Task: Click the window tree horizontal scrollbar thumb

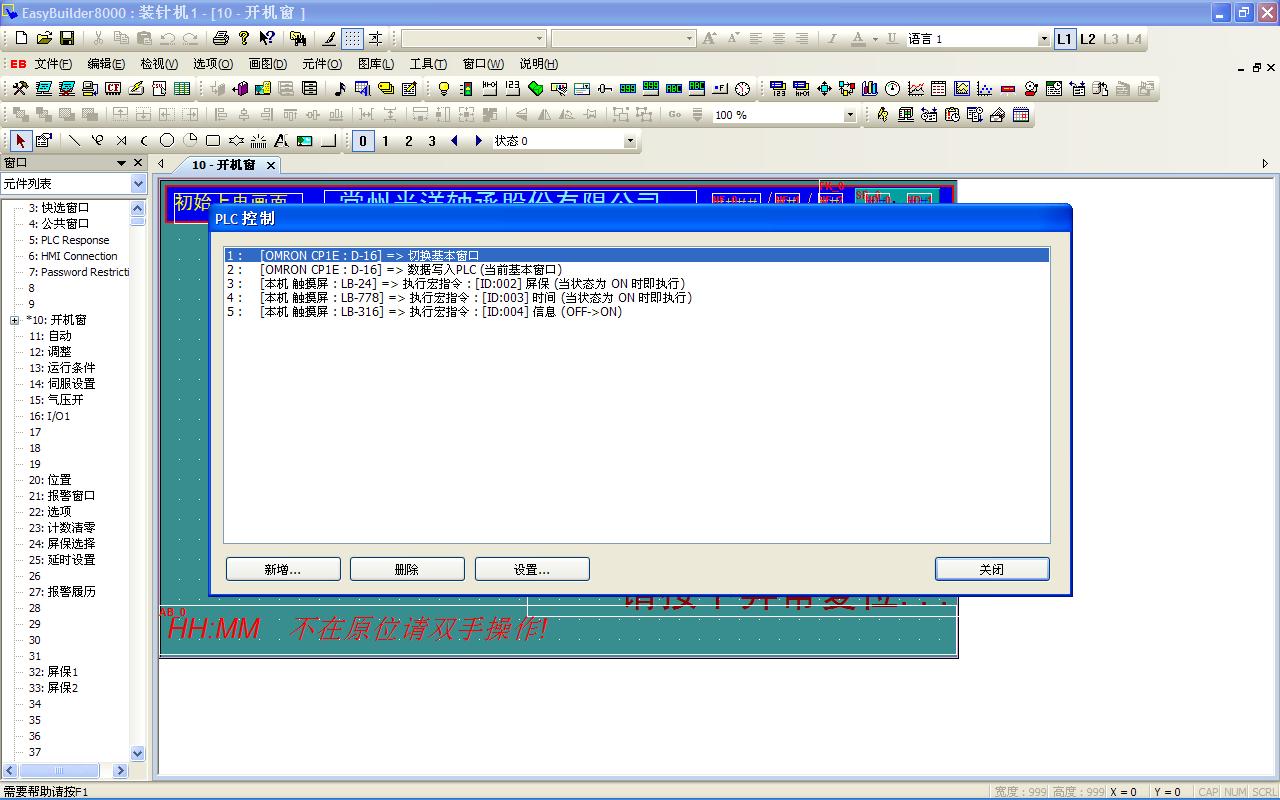Action: [x=58, y=771]
